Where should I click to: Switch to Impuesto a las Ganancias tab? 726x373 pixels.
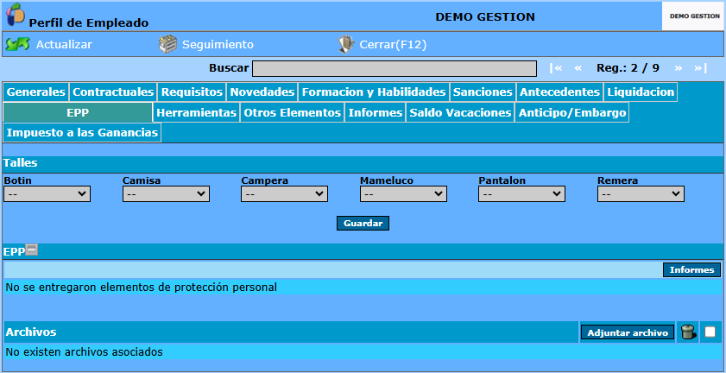point(82,133)
